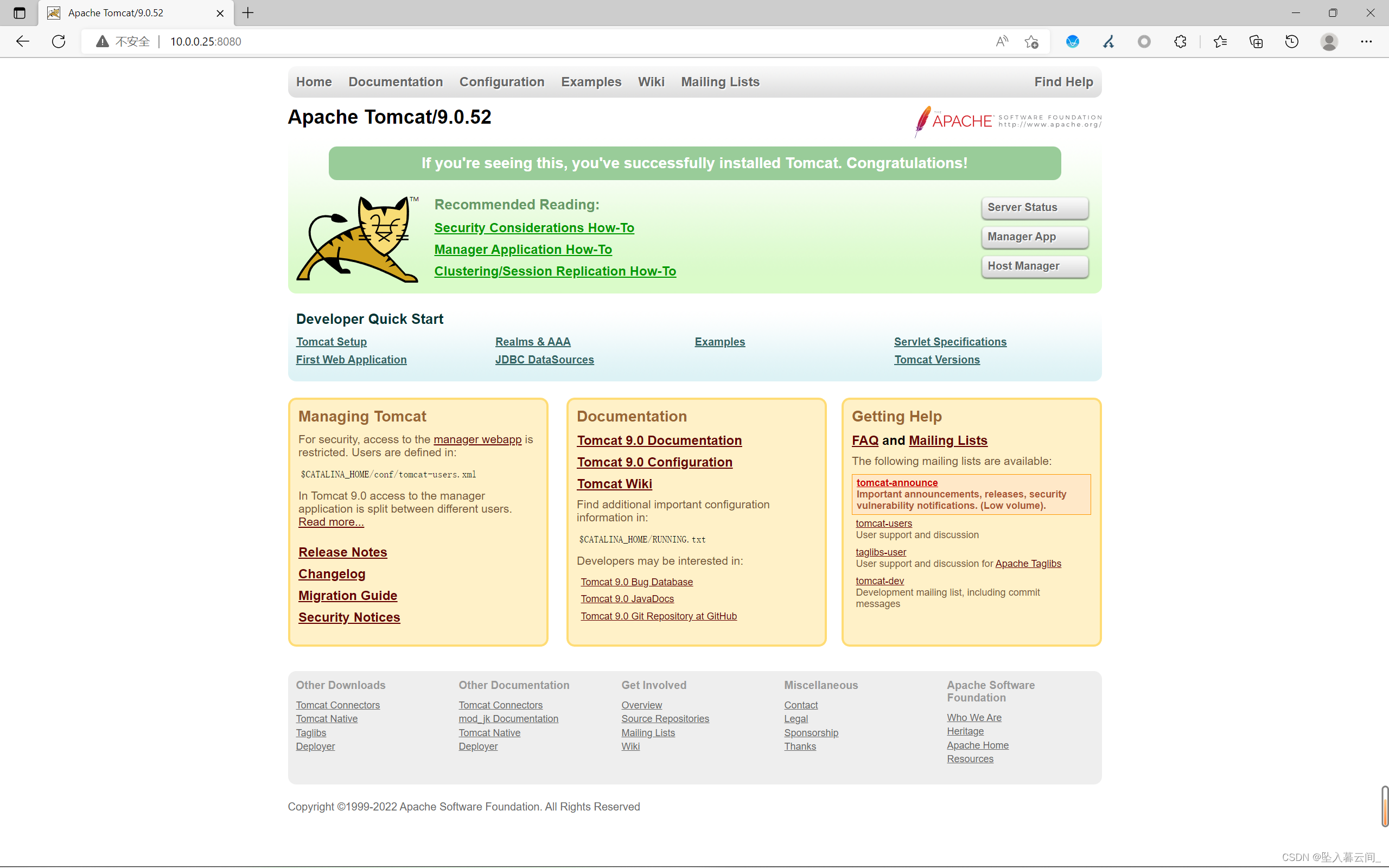The width and height of the screenshot is (1389, 868).
Task: Open the read aloud icon
Action: [x=1002, y=41]
